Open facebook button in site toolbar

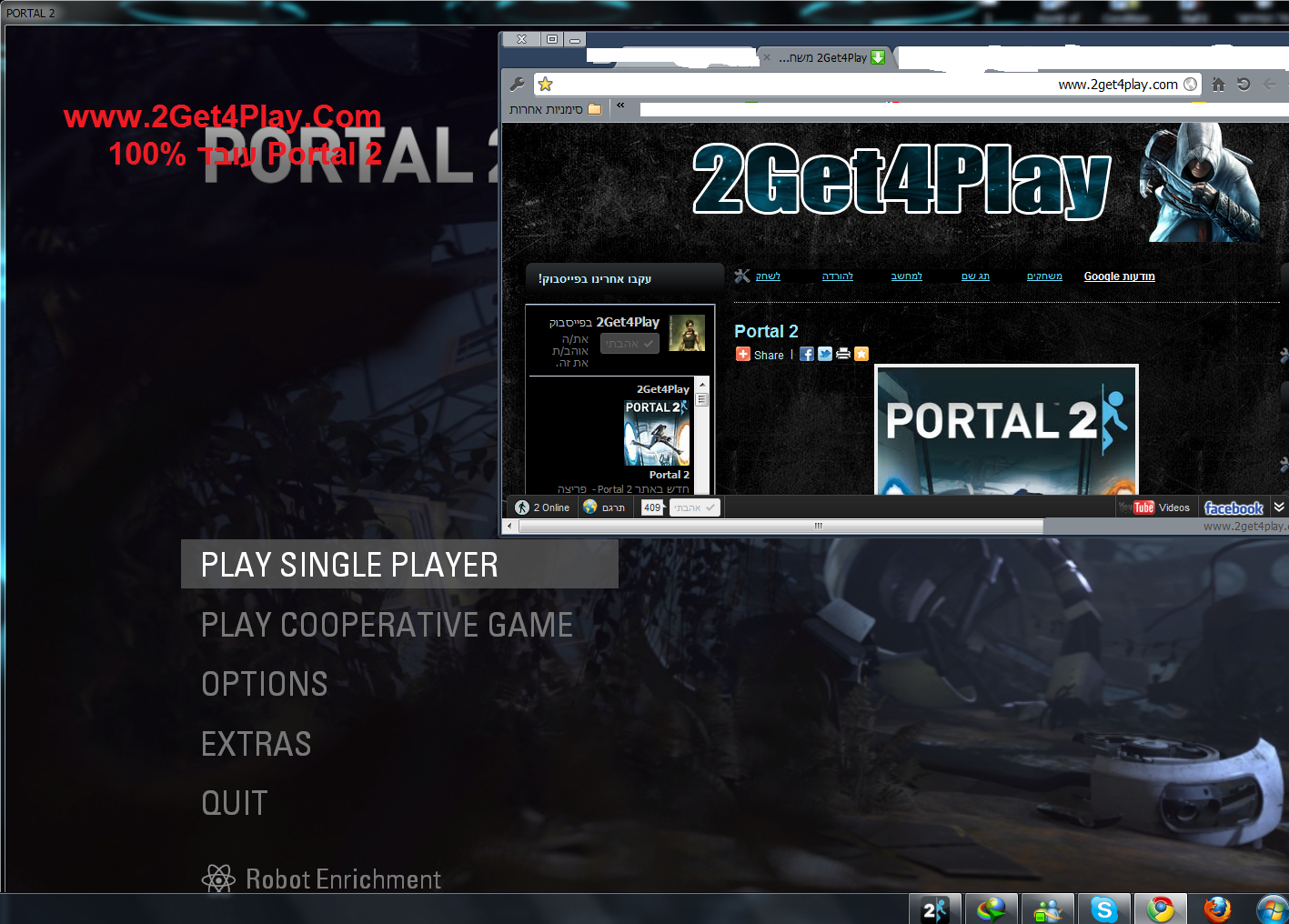tap(1234, 507)
